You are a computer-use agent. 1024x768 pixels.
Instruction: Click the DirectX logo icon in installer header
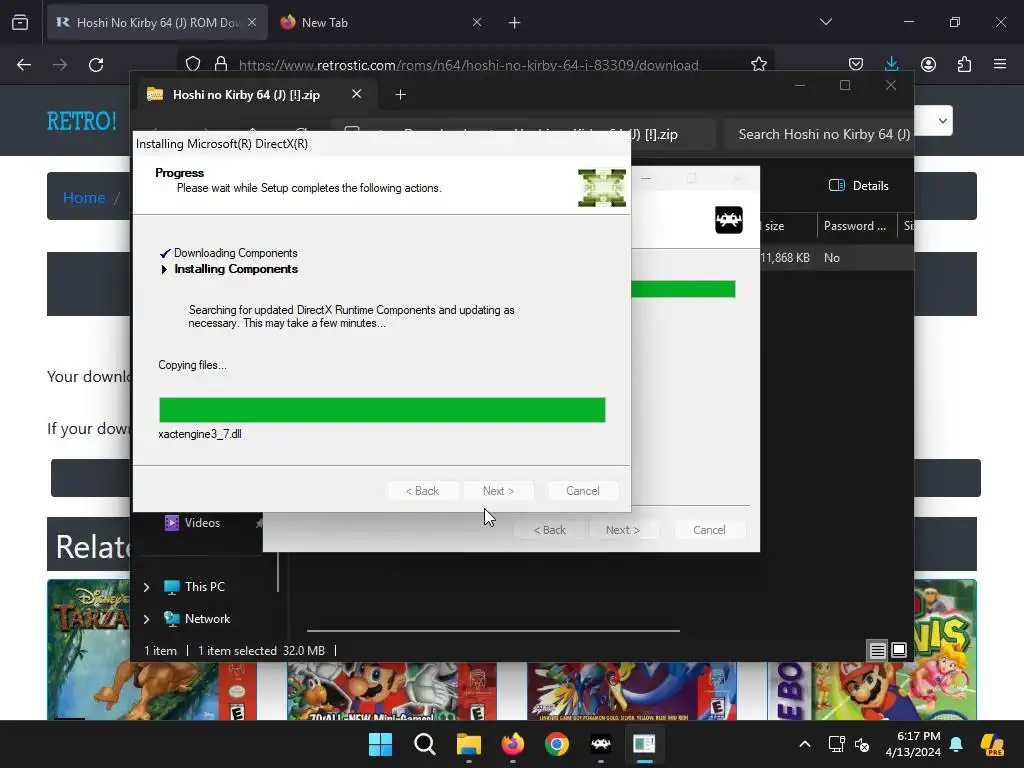pos(601,188)
